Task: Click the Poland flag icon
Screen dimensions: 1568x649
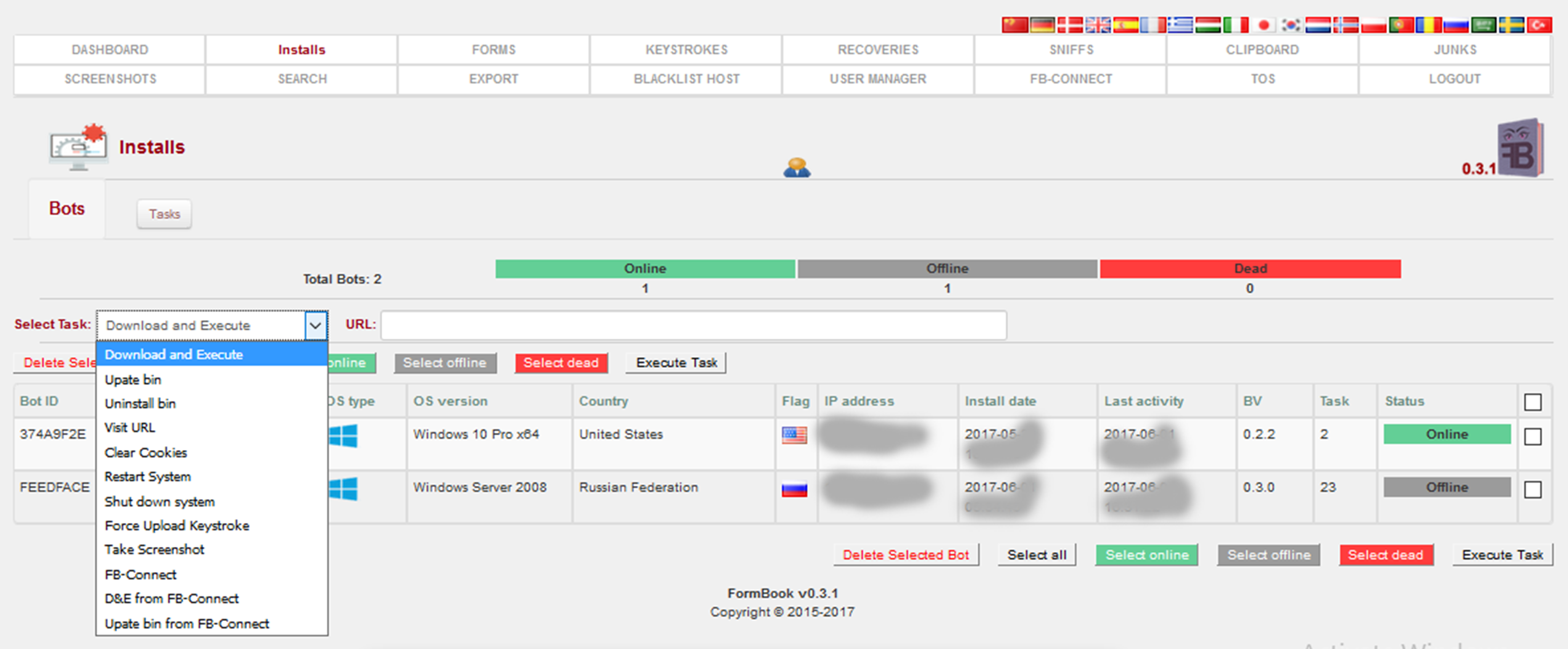Action: click(1374, 25)
